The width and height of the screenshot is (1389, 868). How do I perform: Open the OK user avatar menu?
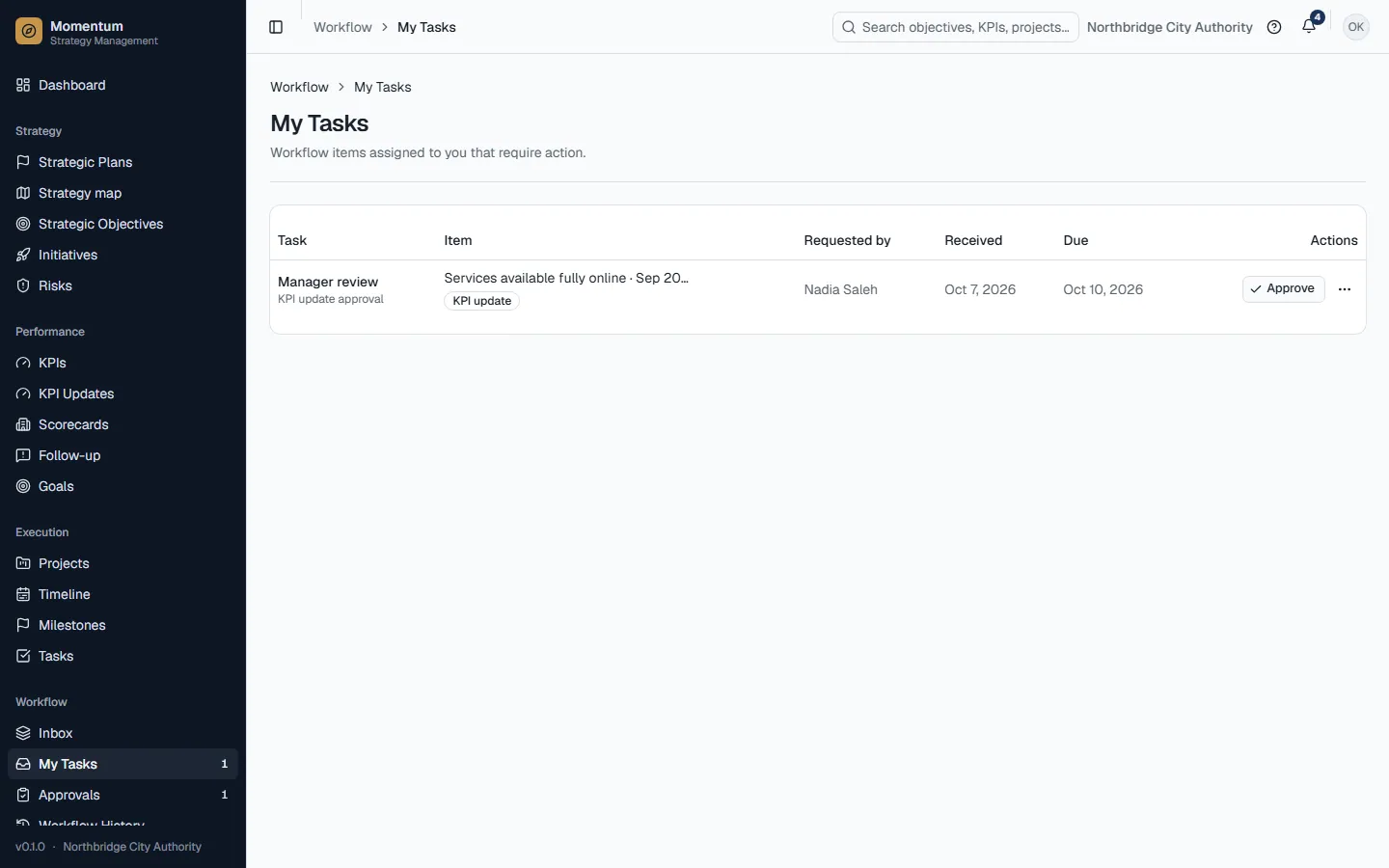(x=1356, y=27)
